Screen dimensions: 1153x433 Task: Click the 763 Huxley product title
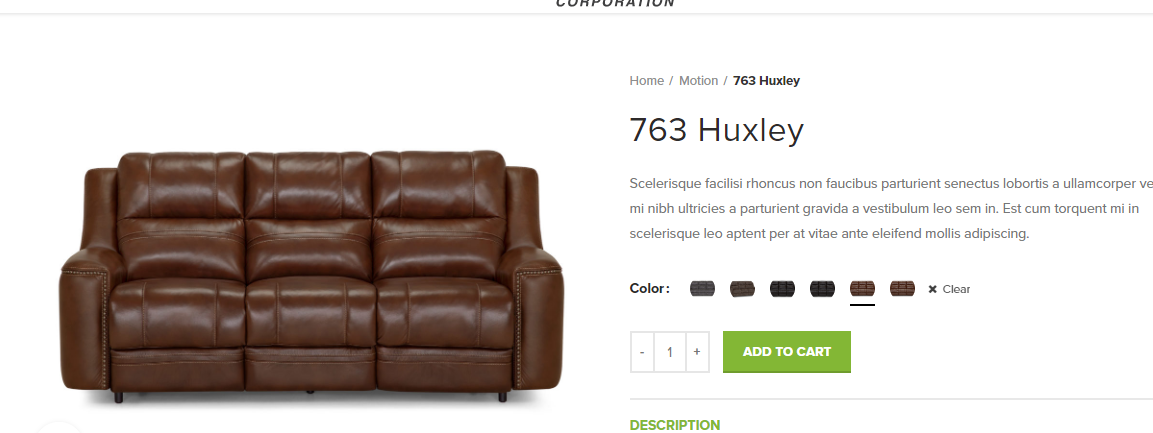point(717,131)
